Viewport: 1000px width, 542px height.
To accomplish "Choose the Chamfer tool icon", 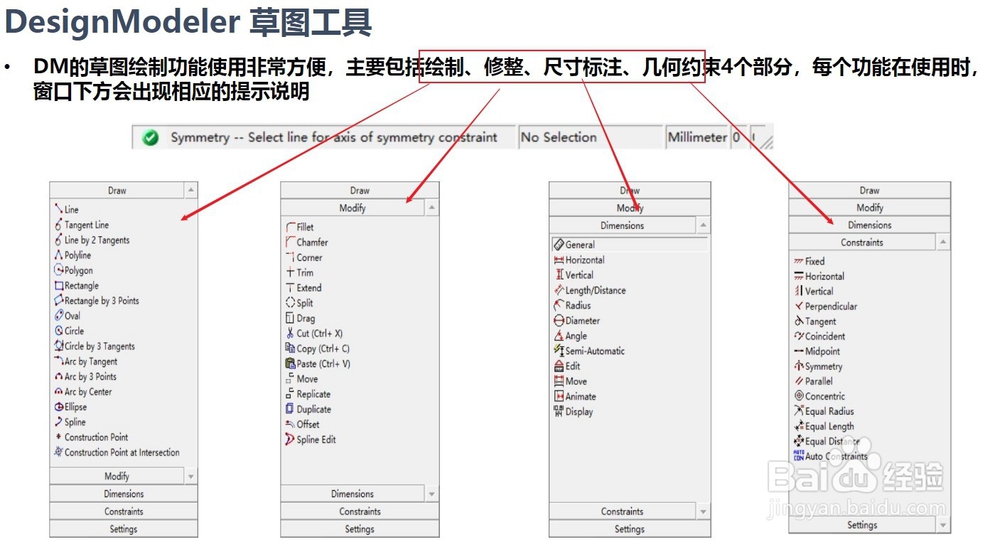I will tap(290, 242).
